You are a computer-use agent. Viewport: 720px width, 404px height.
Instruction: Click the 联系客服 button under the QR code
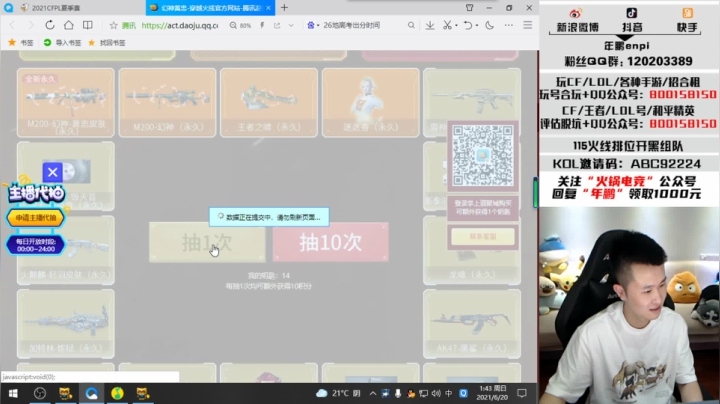pos(483,237)
